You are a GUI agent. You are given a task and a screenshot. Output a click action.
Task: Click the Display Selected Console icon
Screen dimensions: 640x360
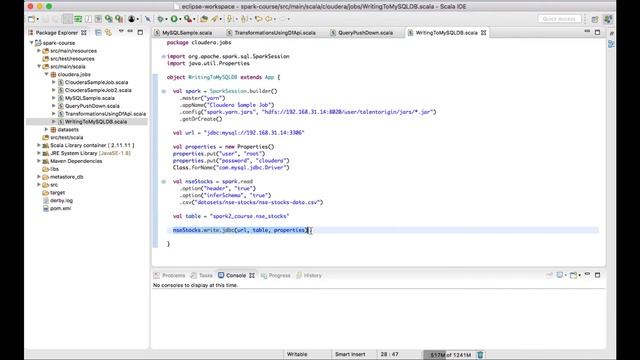tap(560, 275)
